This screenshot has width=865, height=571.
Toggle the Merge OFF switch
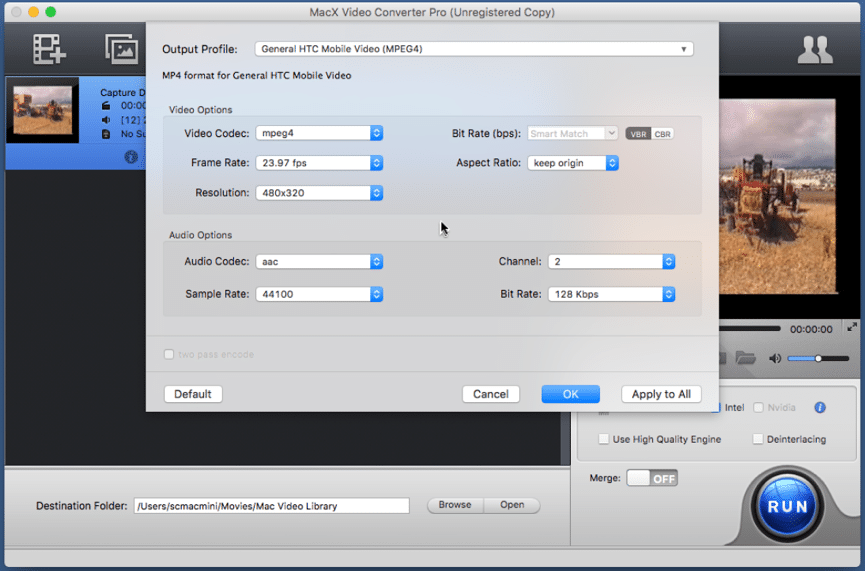pyautogui.click(x=652, y=478)
